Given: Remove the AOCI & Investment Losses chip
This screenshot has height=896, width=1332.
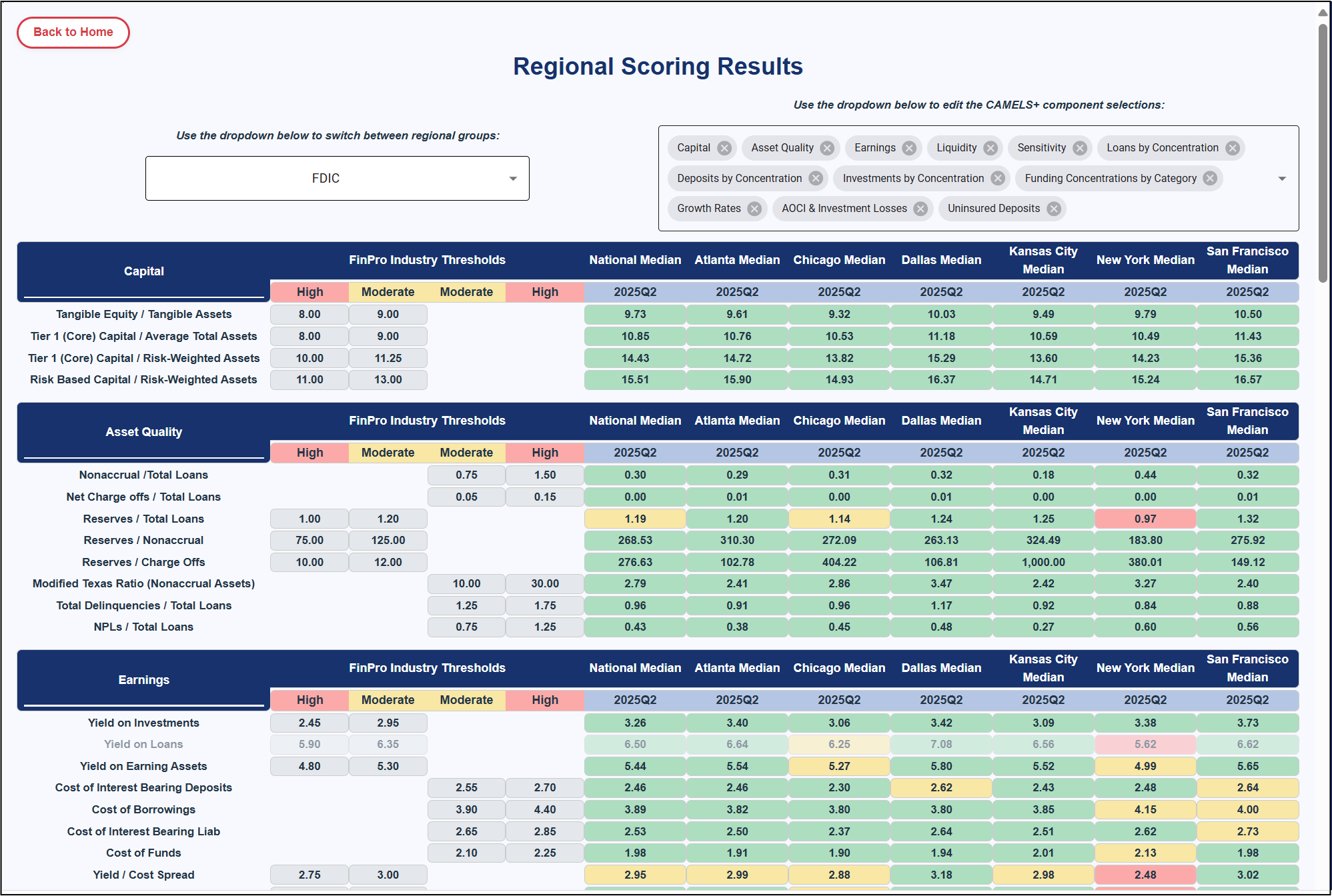Looking at the screenshot, I should point(920,209).
